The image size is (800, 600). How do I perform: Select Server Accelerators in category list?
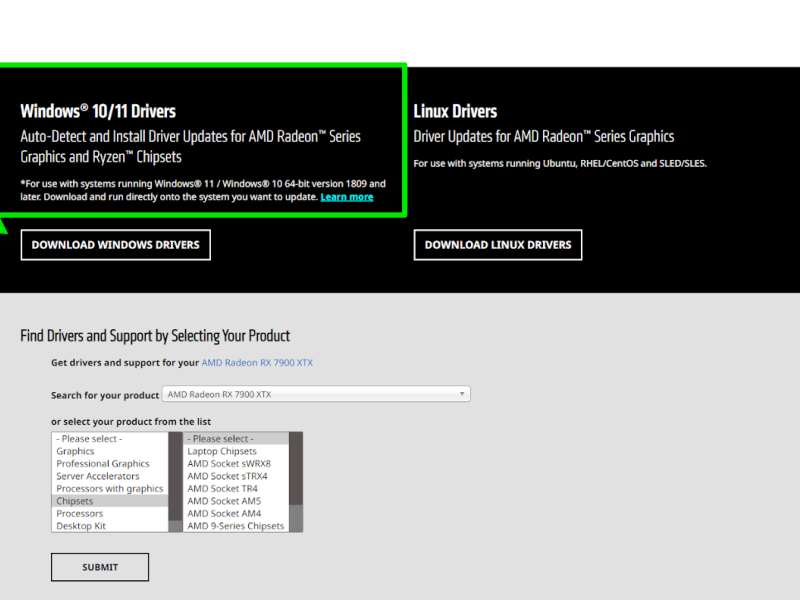[110, 476]
